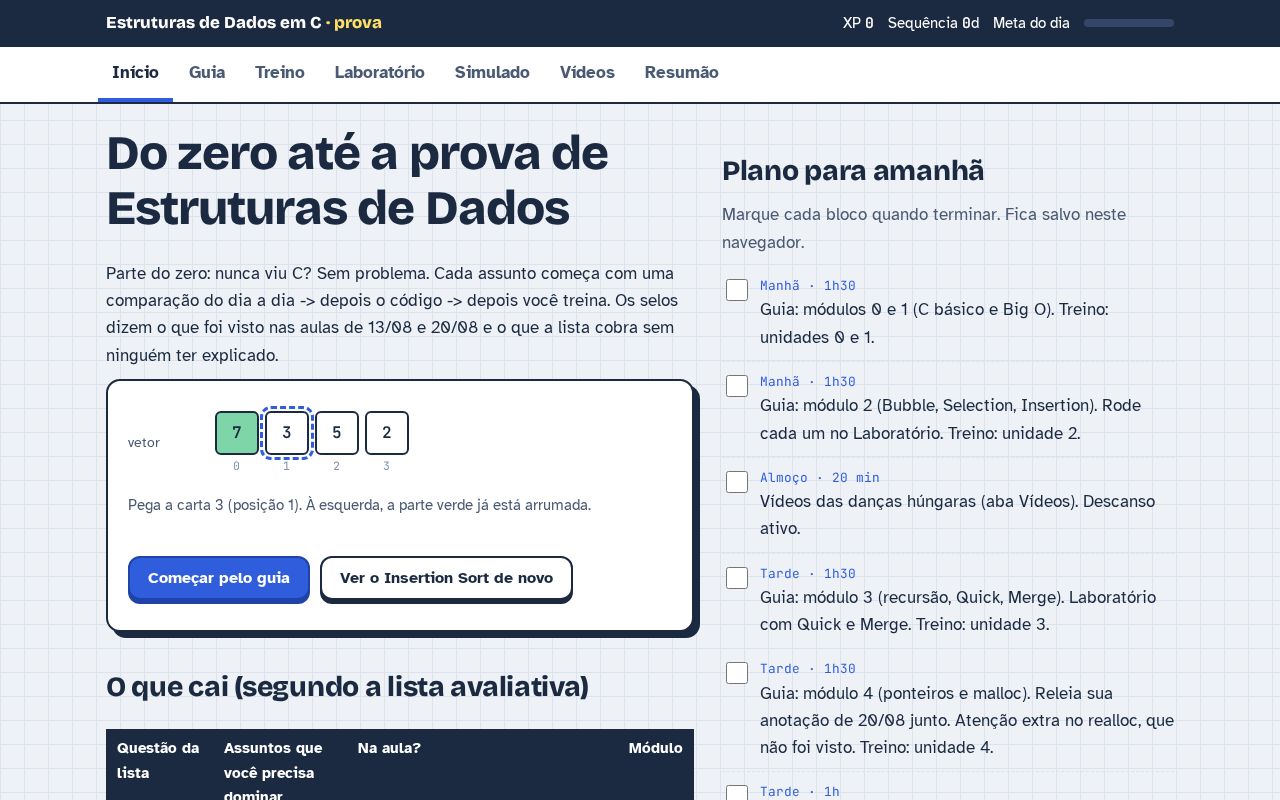Image resolution: width=1280 pixels, height=800 pixels.
Task: Click the Pega a carta 3 caption
Action: coord(360,505)
